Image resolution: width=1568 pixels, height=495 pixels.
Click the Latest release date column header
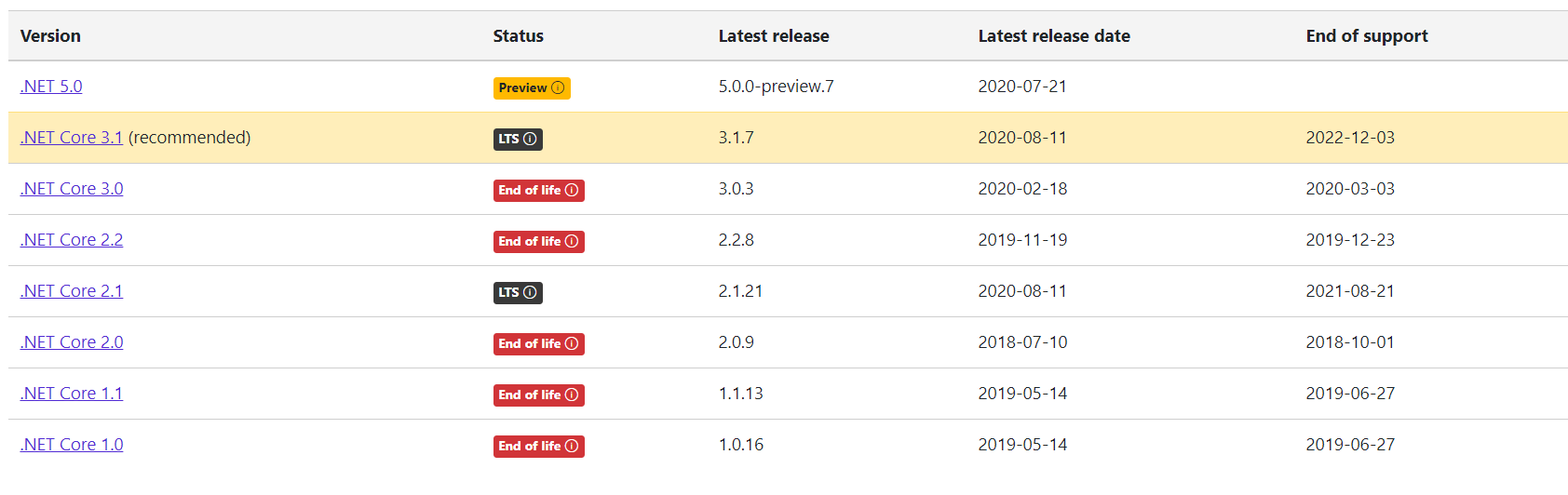coord(1054,36)
